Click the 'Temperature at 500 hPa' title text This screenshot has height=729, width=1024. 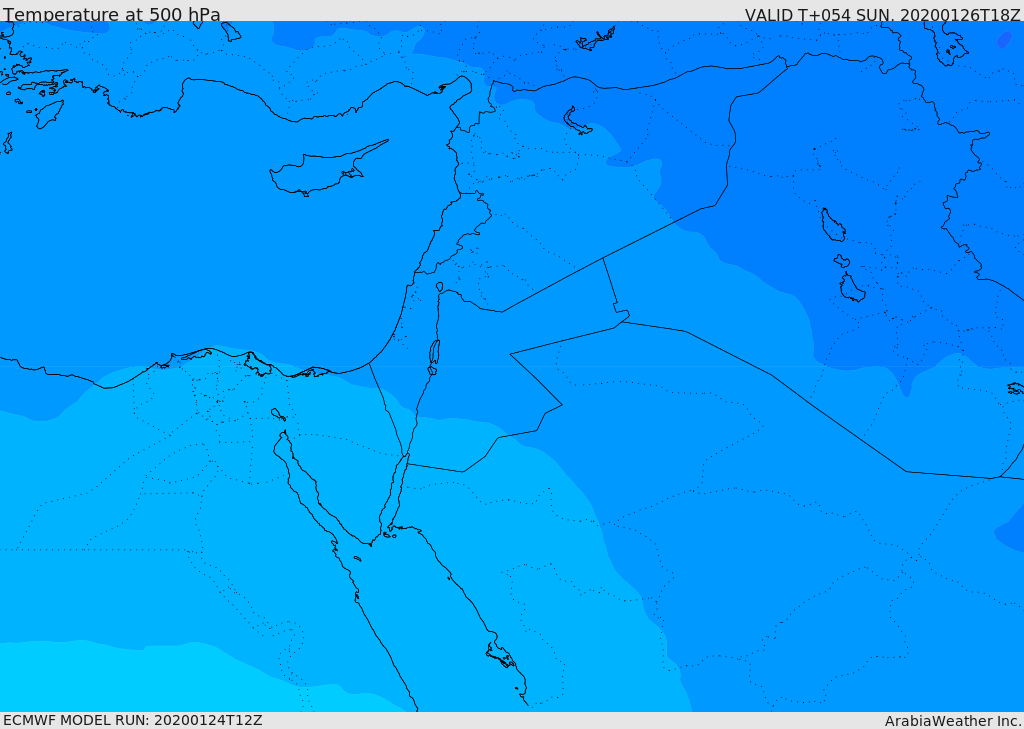[x=112, y=14]
